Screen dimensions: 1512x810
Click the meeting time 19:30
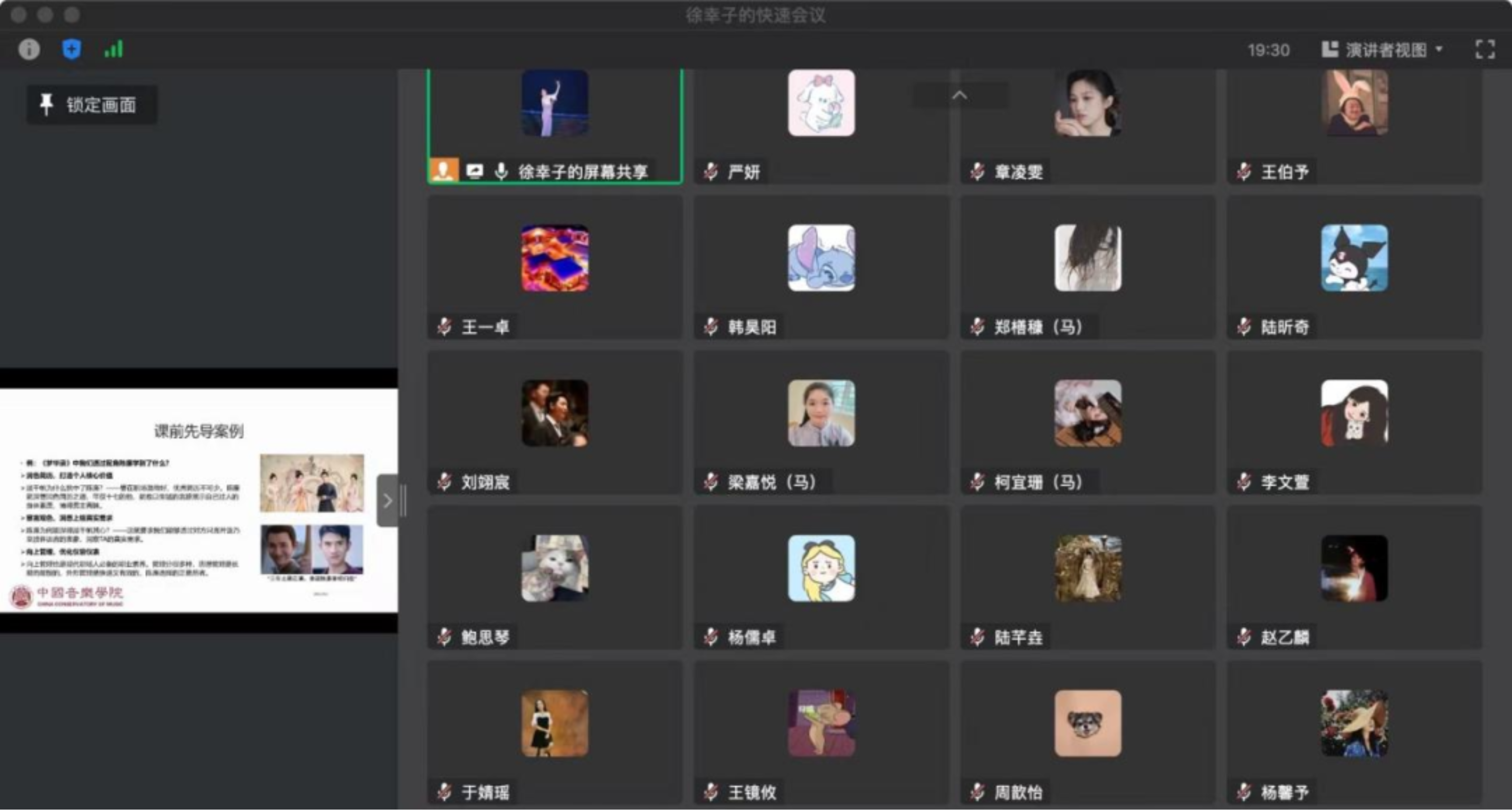pos(1268,50)
